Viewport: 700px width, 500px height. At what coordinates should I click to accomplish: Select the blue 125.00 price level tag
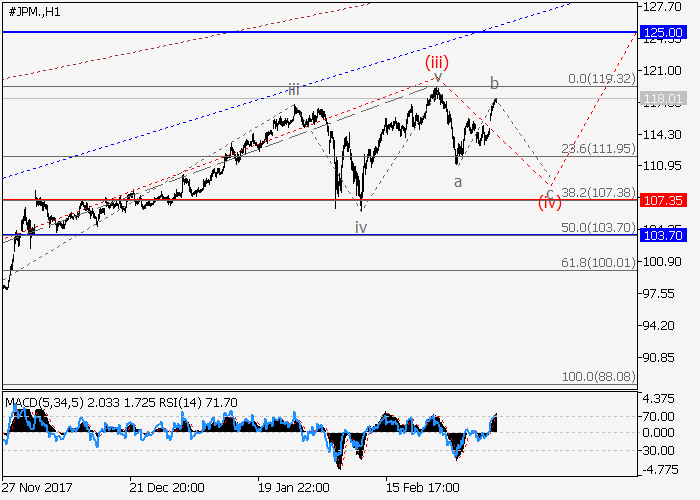click(x=662, y=33)
